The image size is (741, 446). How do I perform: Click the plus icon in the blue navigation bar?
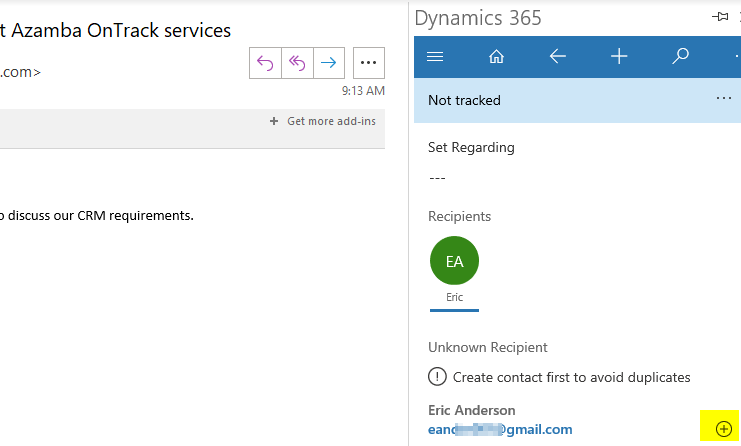click(619, 57)
